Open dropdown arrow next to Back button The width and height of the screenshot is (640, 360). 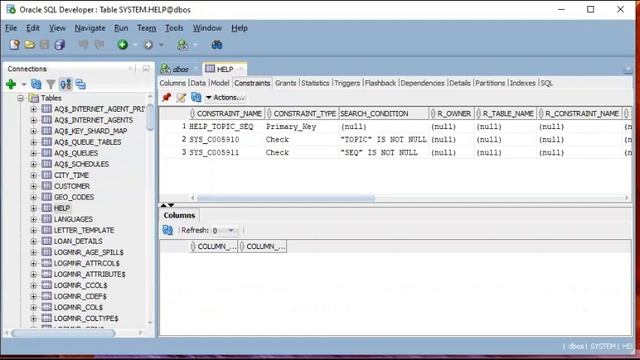[x=135, y=45]
